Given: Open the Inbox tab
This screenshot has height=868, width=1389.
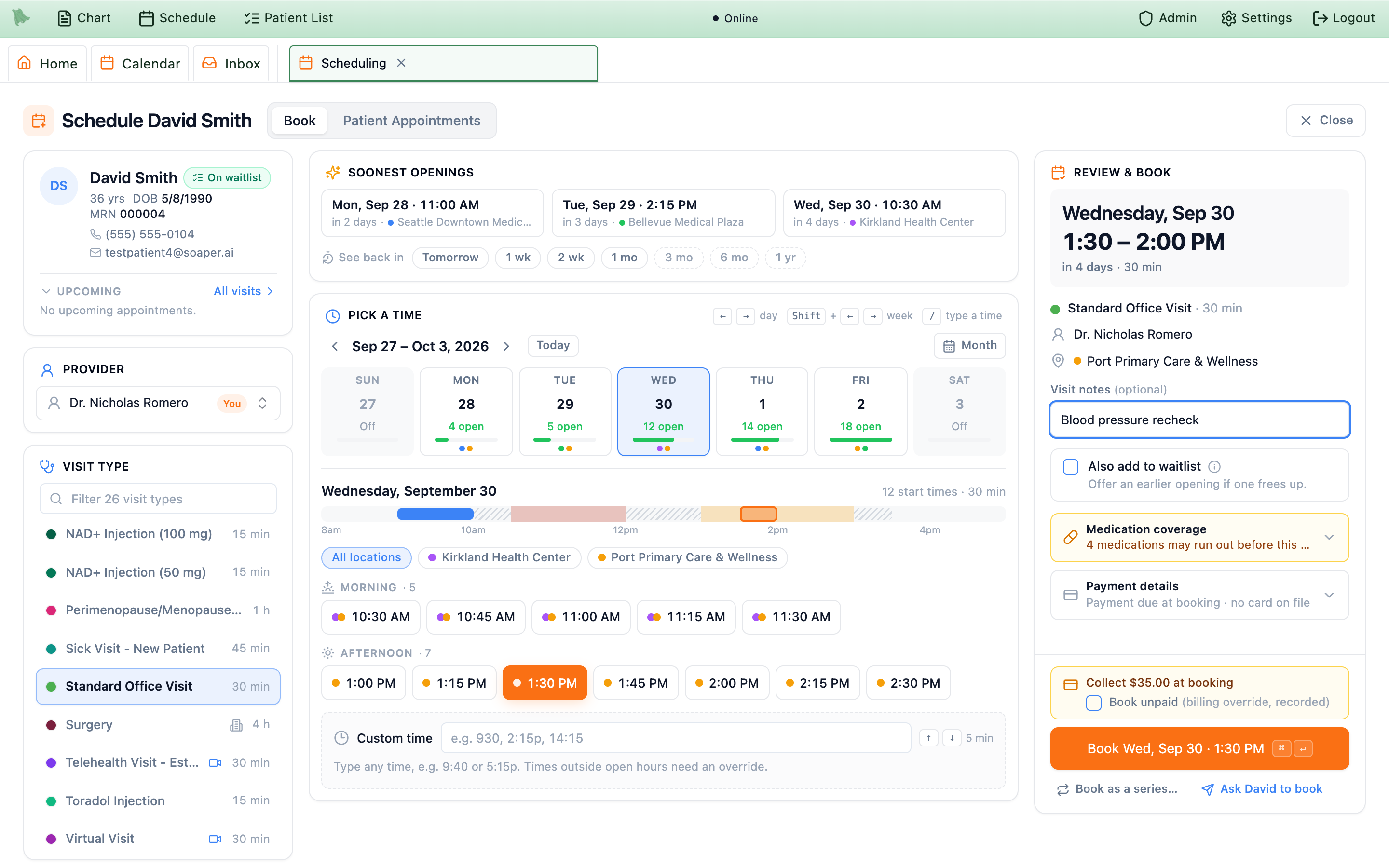Looking at the screenshot, I should pos(231,63).
